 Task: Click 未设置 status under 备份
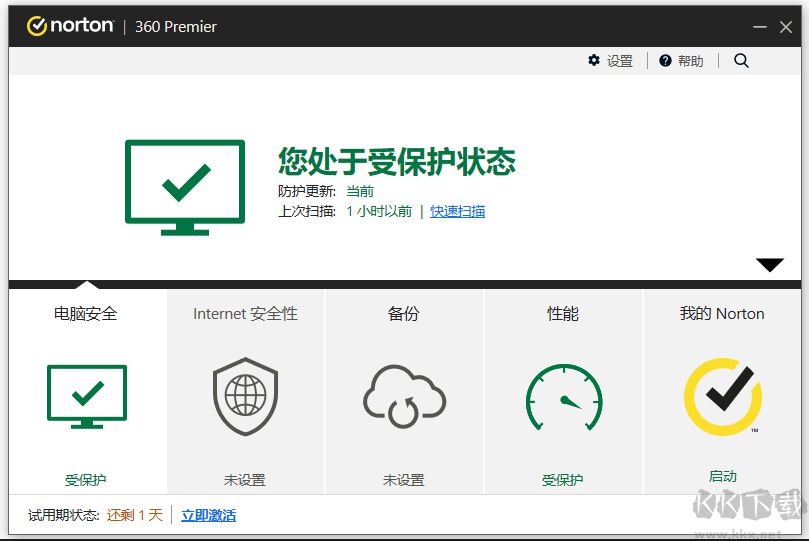(403, 480)
